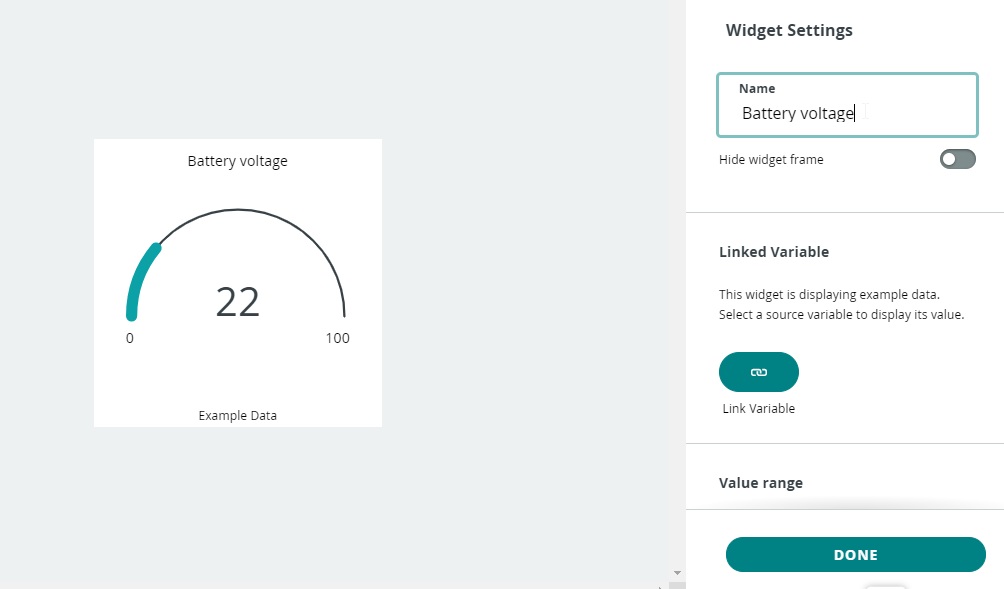Screen dimensions: 1004x589
Task: Click the gauge maximum label 100
Action: point(337,338)
